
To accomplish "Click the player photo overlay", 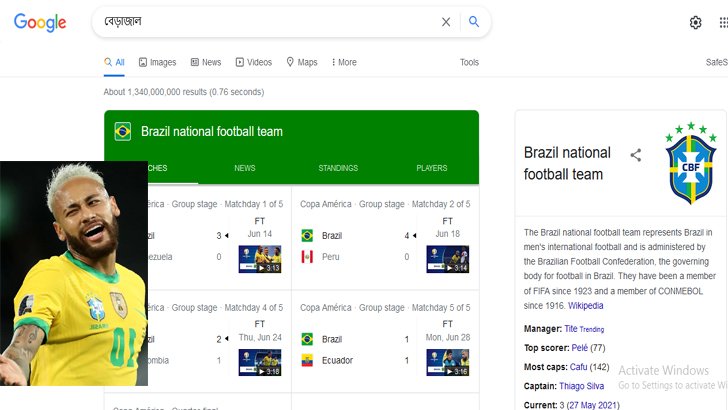I will click(74, 273).
